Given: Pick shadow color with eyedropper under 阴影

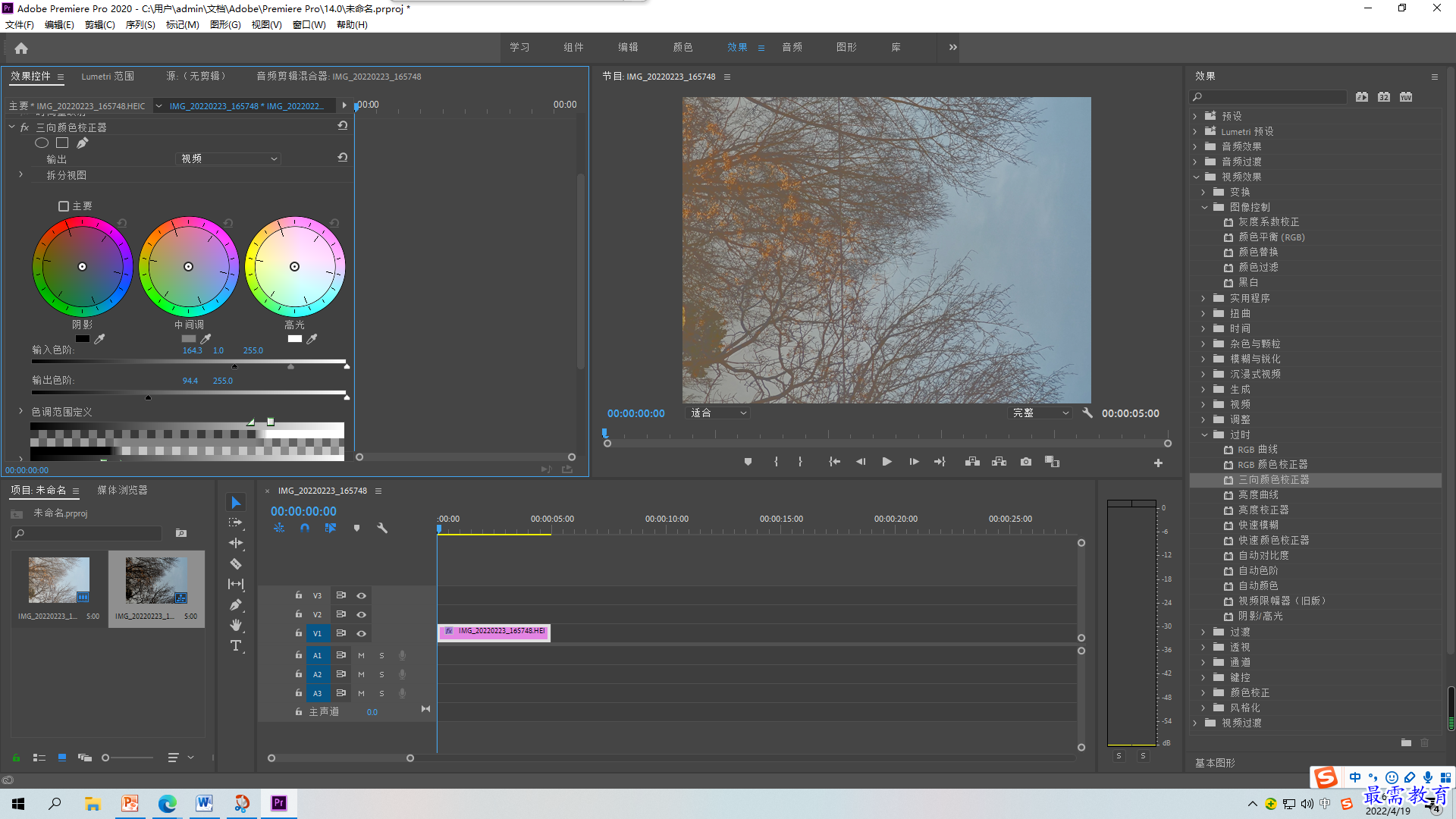Looking at the screenshot, I should click(x=99, y=339).
